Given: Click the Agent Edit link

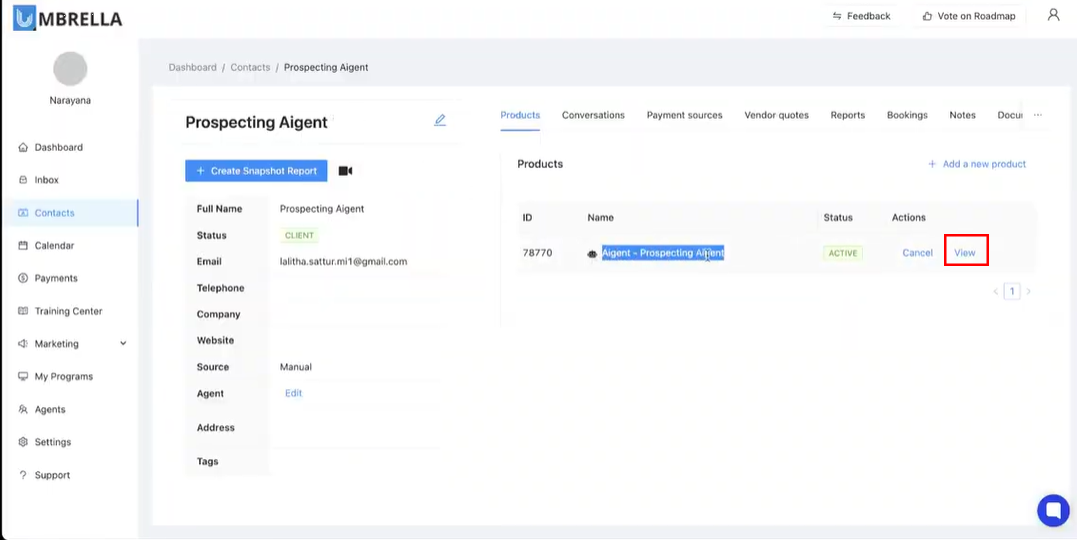Looking at the screenshot, I should point(293,394).
